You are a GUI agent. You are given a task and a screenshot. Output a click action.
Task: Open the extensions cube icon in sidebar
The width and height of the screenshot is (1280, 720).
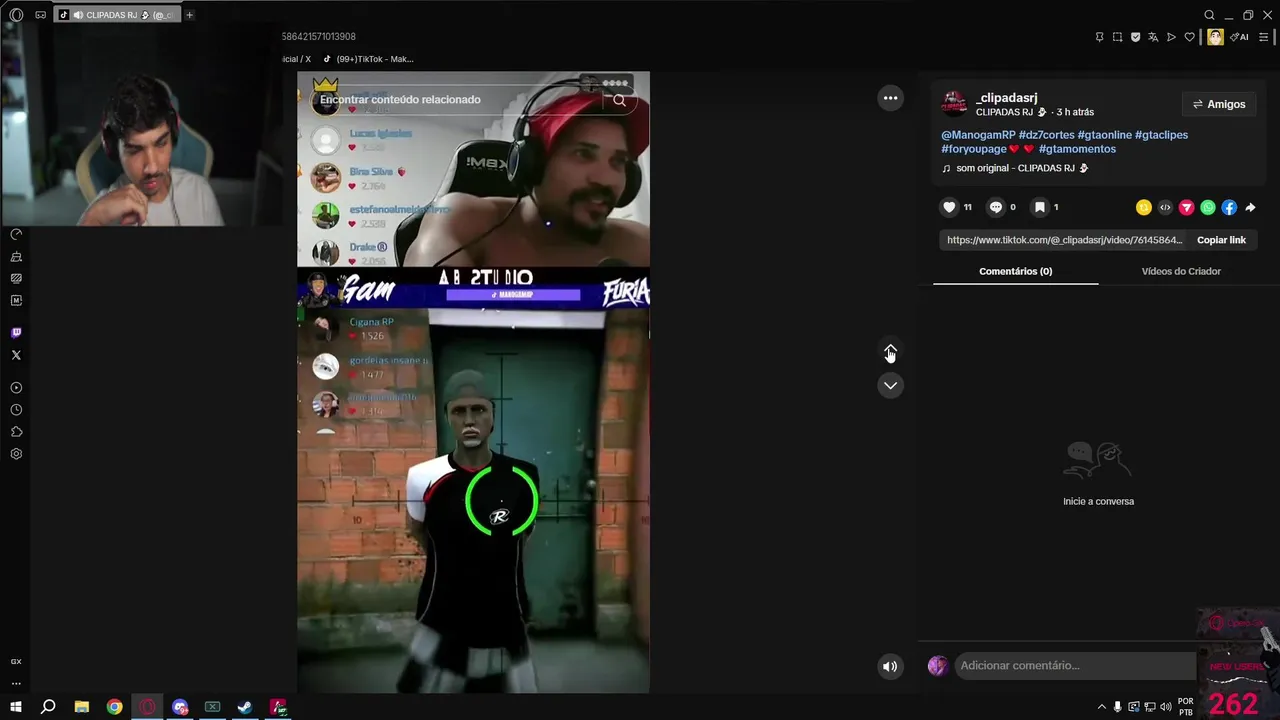click(x=16, y=432)
